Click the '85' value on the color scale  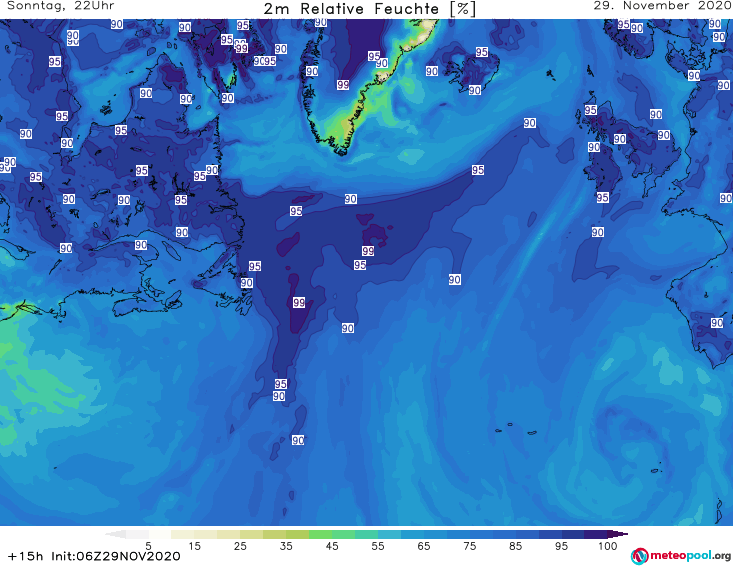(x=516, y=545)
